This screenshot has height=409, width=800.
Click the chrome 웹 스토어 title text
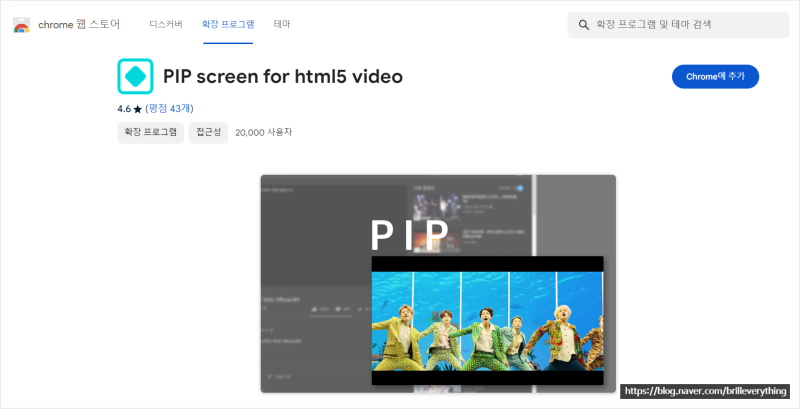click(x=79, y=24)
